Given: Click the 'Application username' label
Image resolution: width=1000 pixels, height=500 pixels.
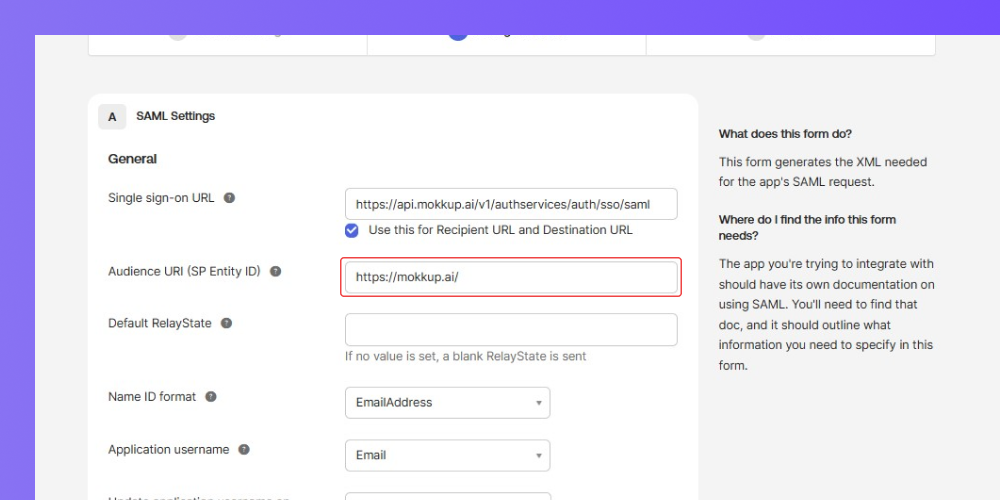Looking at the screenshot, I should (x=168, y=450).
